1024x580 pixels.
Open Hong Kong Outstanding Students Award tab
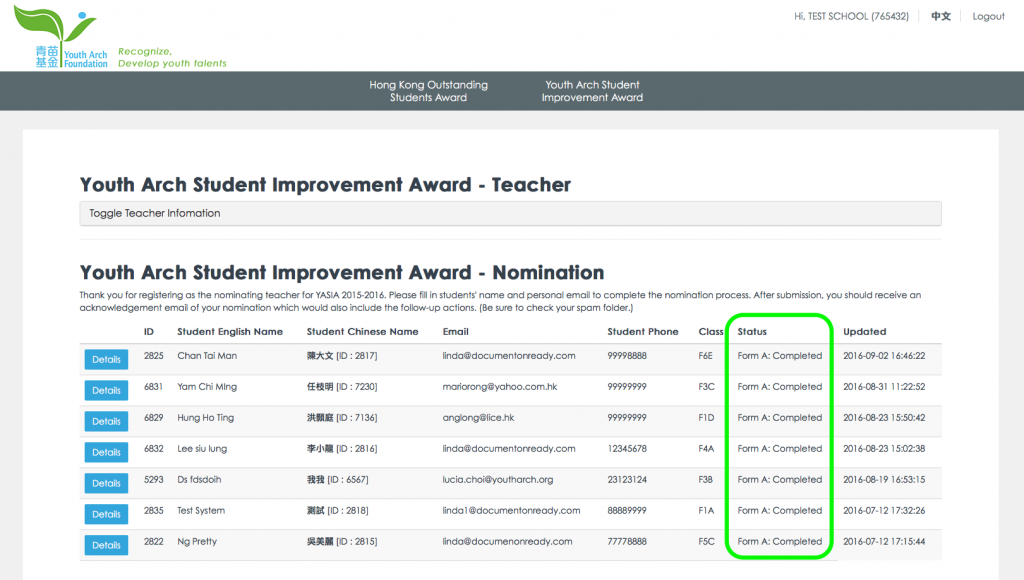pyautogui.click(x=428, y=91)
